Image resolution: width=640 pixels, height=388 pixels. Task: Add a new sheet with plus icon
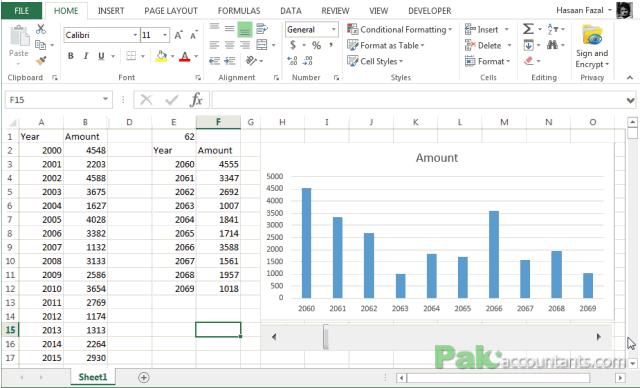tap(144, 377)
